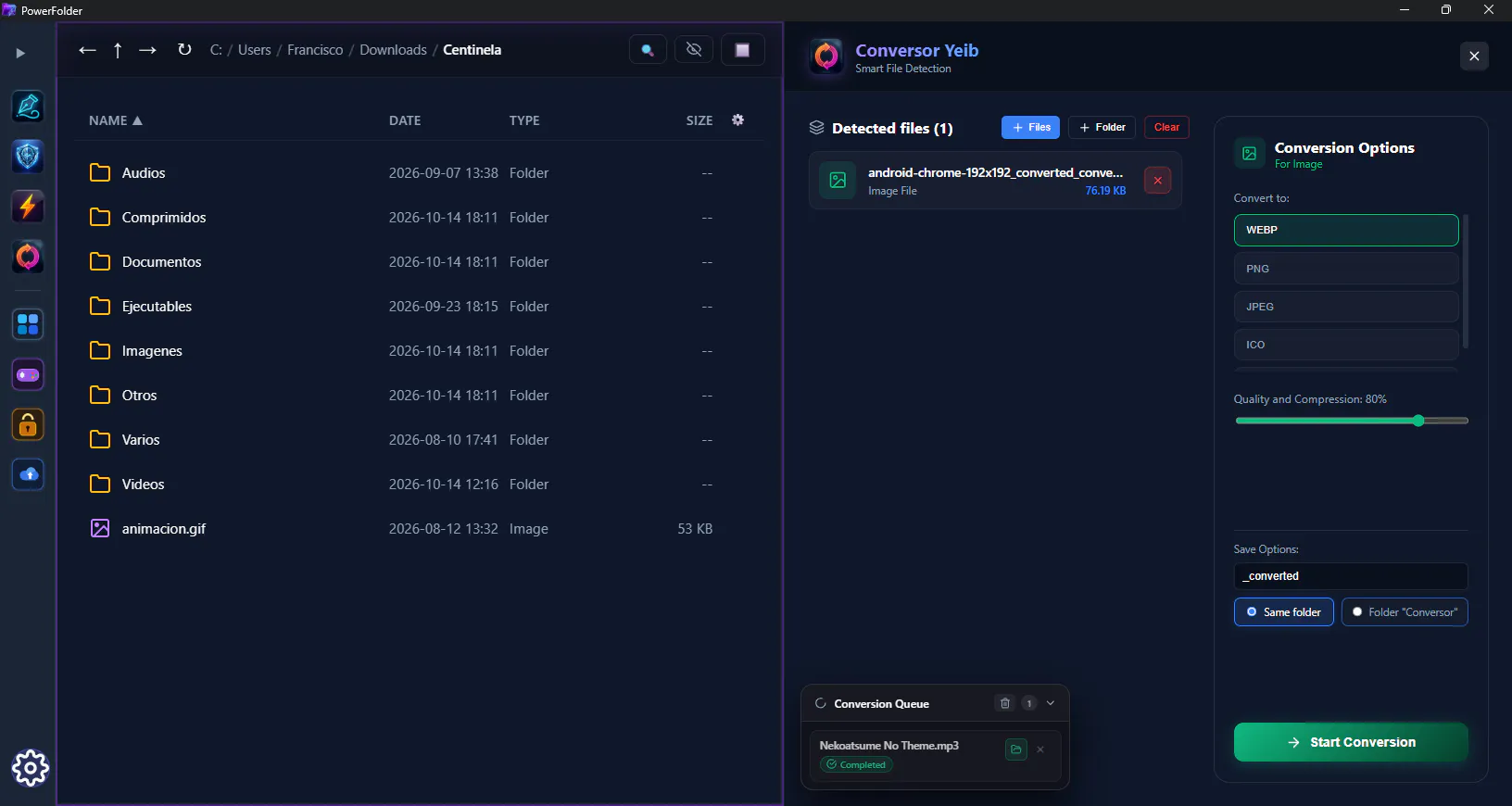The width and height of the screenshot is (1512, 806).
Task: Open the cloud upload icon in sidebar
Action: click(x=28, y=474)
